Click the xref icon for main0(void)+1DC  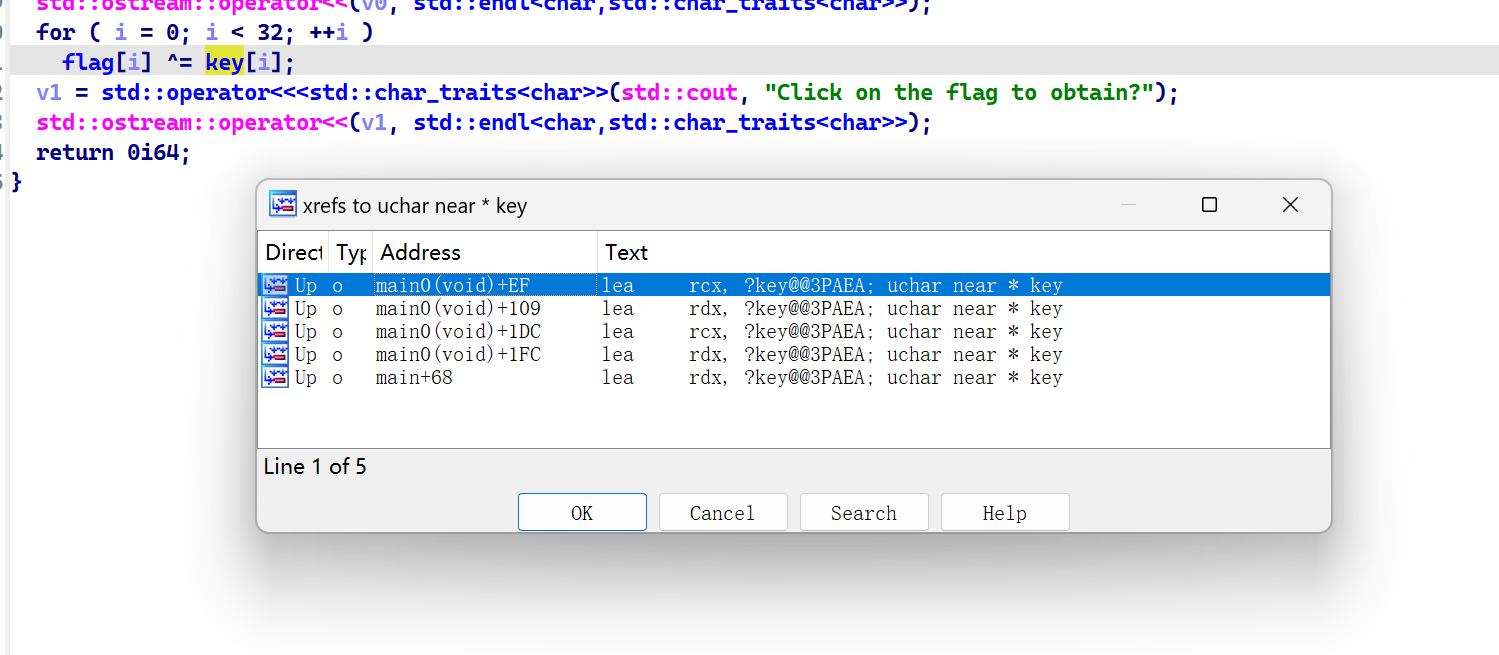(275, 332)
